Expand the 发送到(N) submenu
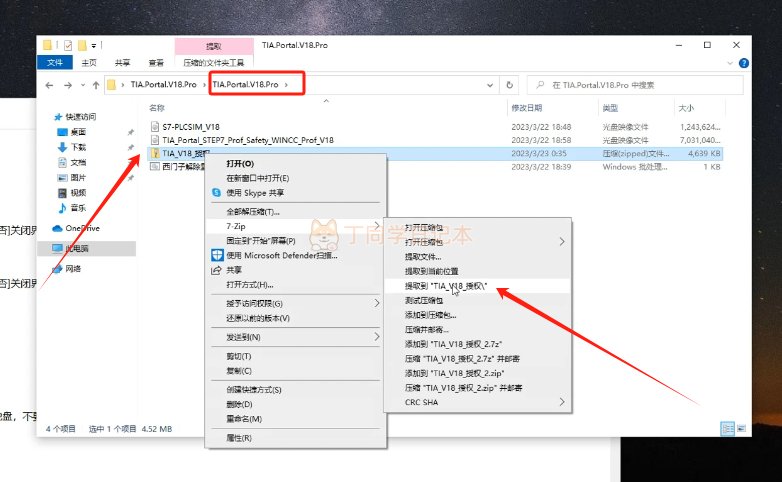Viewport: 782px width, 482px height. coord(295,337)
